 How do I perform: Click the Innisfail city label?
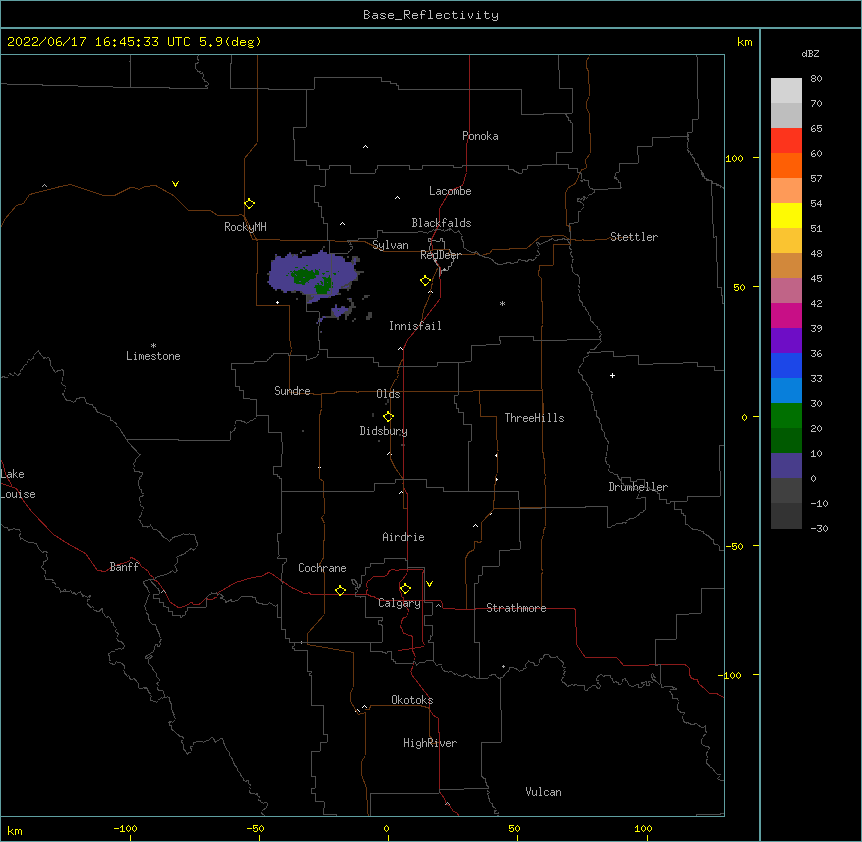pyautogui.click(x=415, y=326)
